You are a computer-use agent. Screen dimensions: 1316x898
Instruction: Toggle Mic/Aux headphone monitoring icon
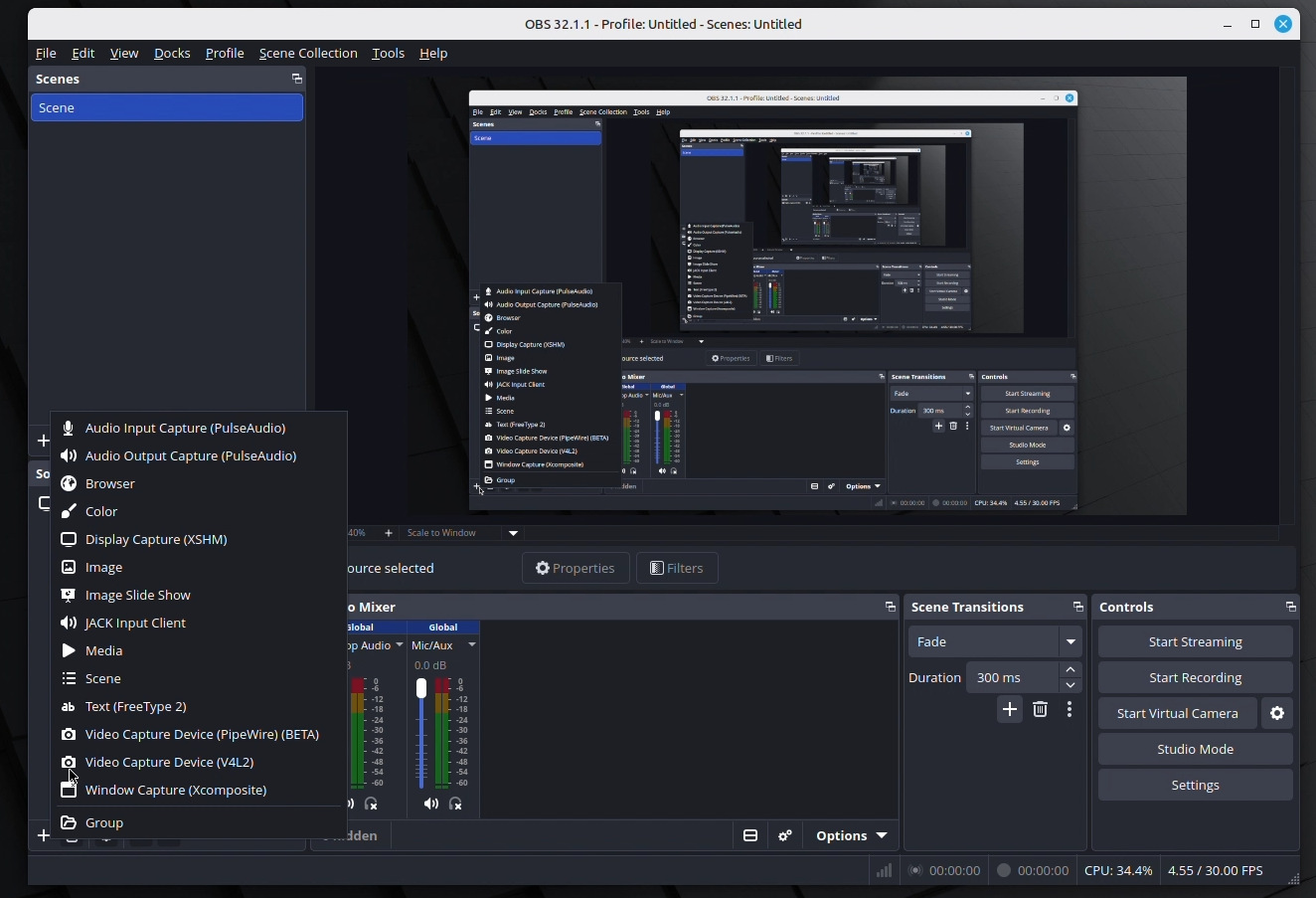click(456, 804)
